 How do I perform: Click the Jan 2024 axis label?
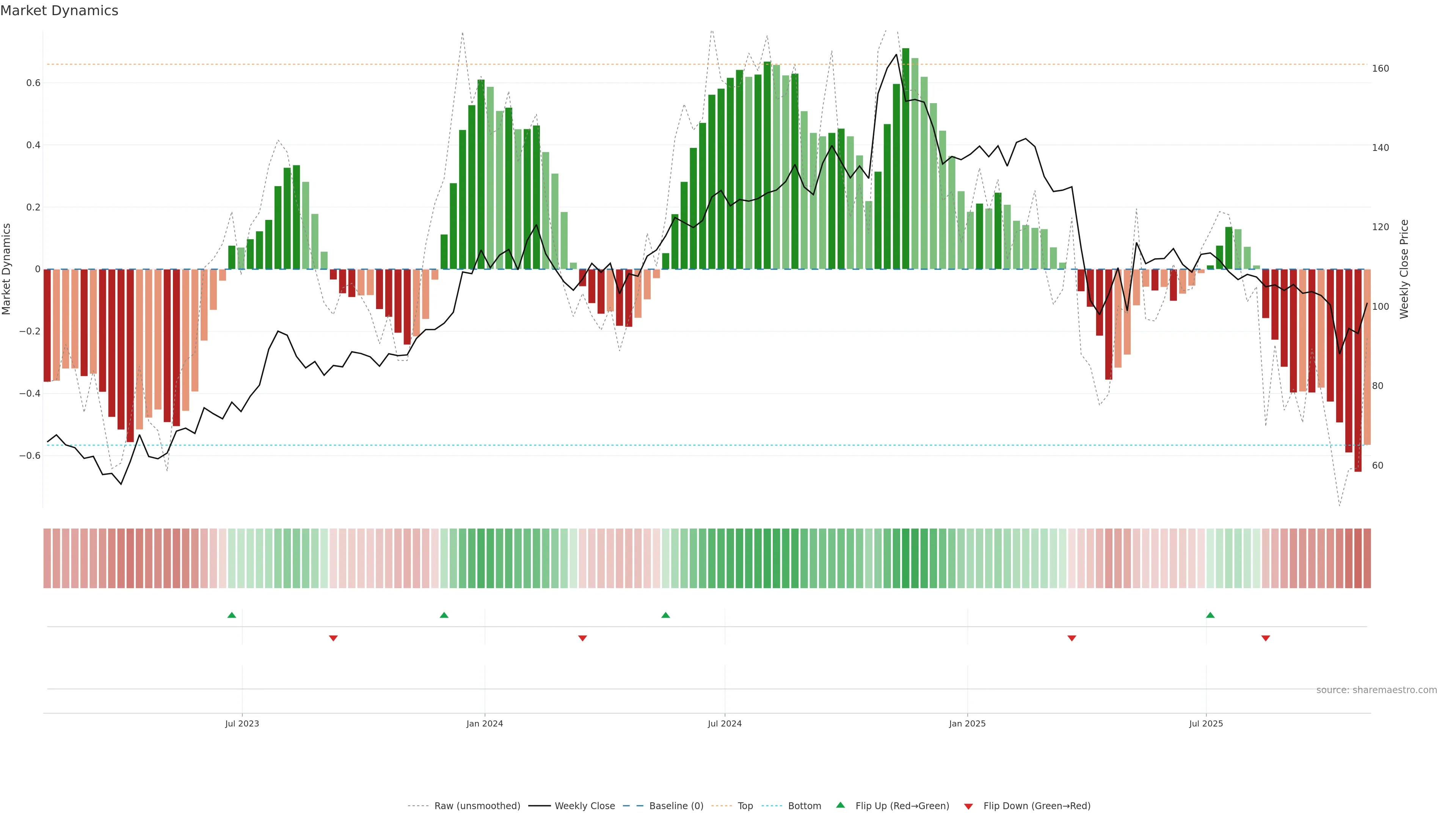[x=485, y=723]
